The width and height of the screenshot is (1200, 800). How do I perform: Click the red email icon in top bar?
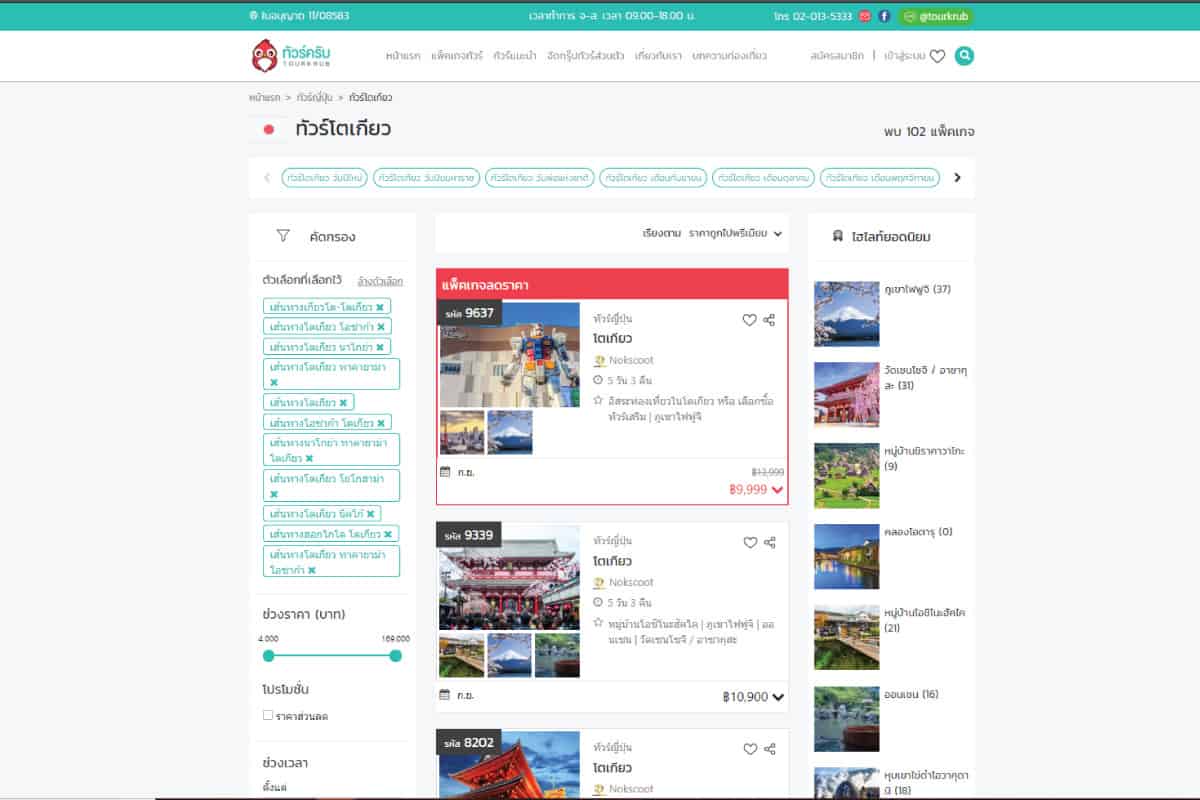[865, 16]
